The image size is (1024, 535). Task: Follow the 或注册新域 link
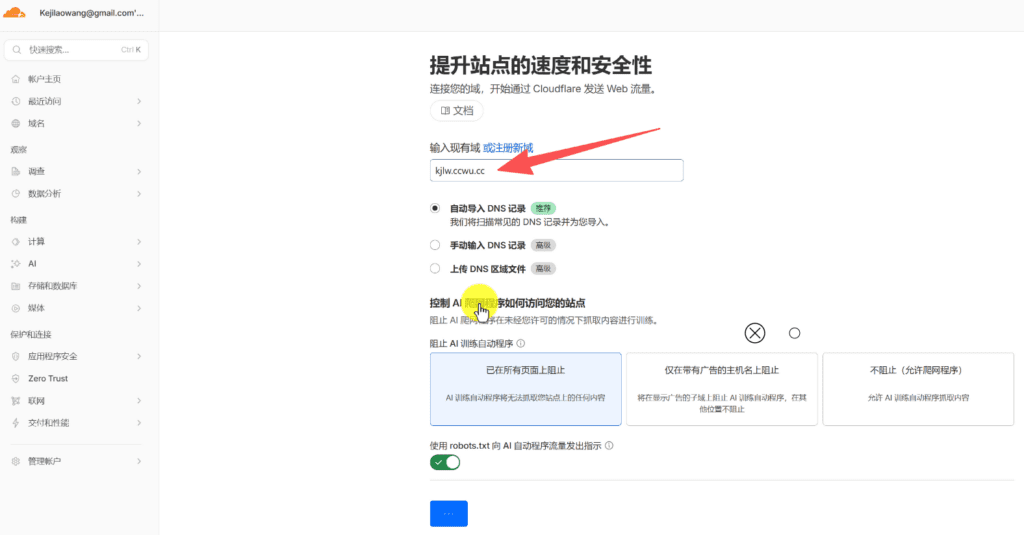(508, 148)
